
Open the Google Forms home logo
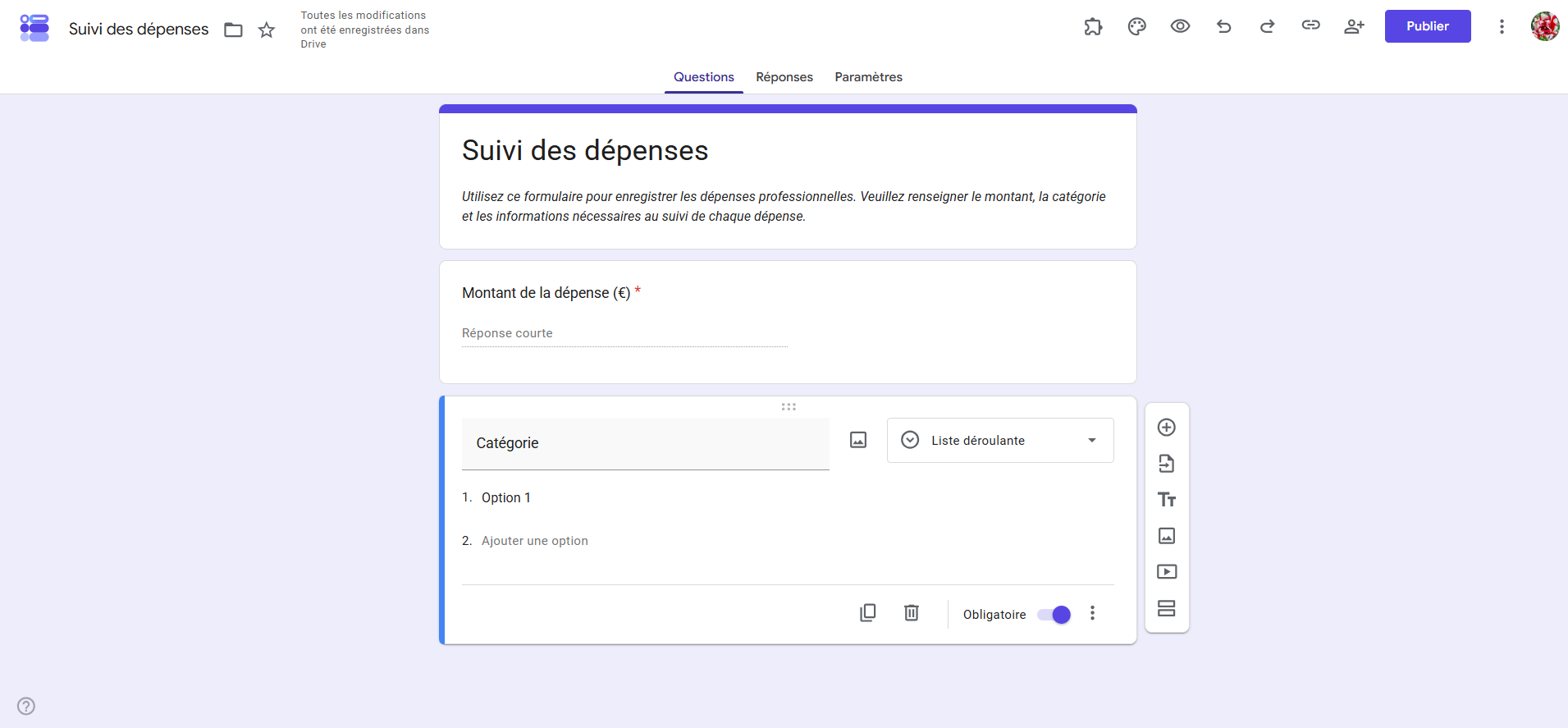tap(34, 28)
